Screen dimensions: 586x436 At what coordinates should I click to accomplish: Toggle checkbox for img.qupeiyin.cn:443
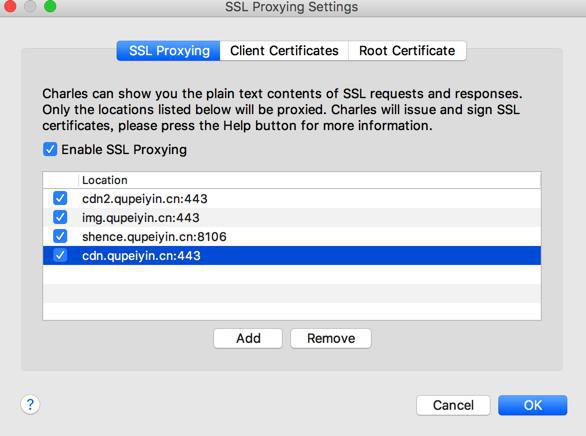(x=60, y=217)
